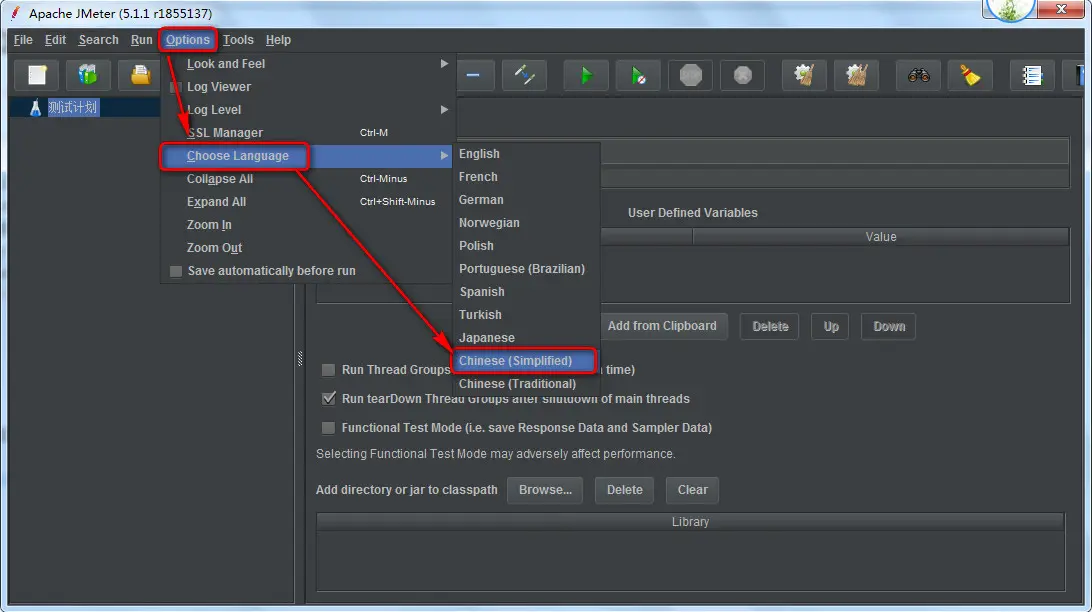Viewport: 1092px width, 612px height.
Task: Open Function Helper dialog icon
Action: point(1031,74)
